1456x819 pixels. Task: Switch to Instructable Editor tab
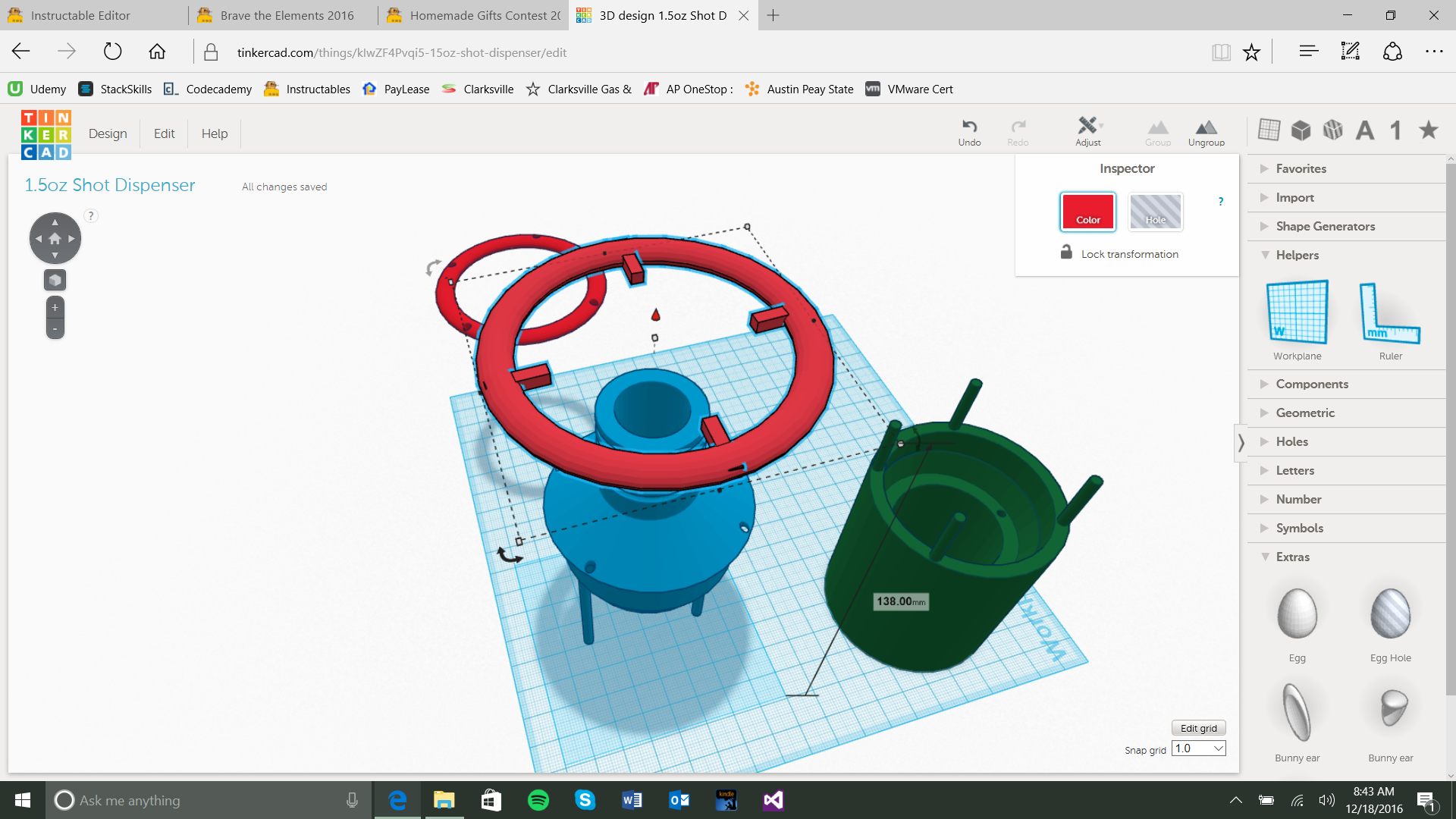(x=93, y=15)
